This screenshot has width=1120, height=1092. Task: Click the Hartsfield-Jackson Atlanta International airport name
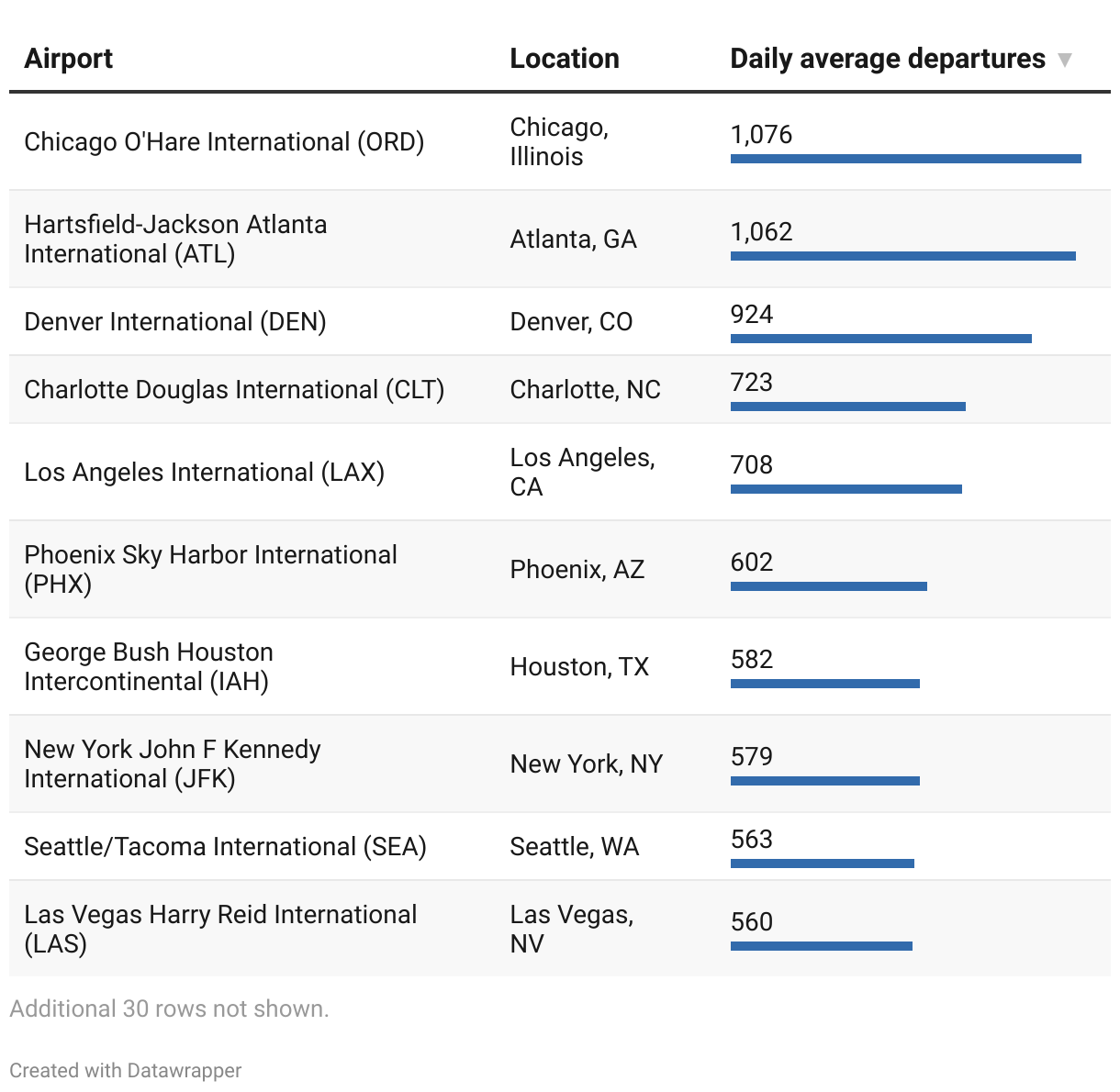coord(175,239)
